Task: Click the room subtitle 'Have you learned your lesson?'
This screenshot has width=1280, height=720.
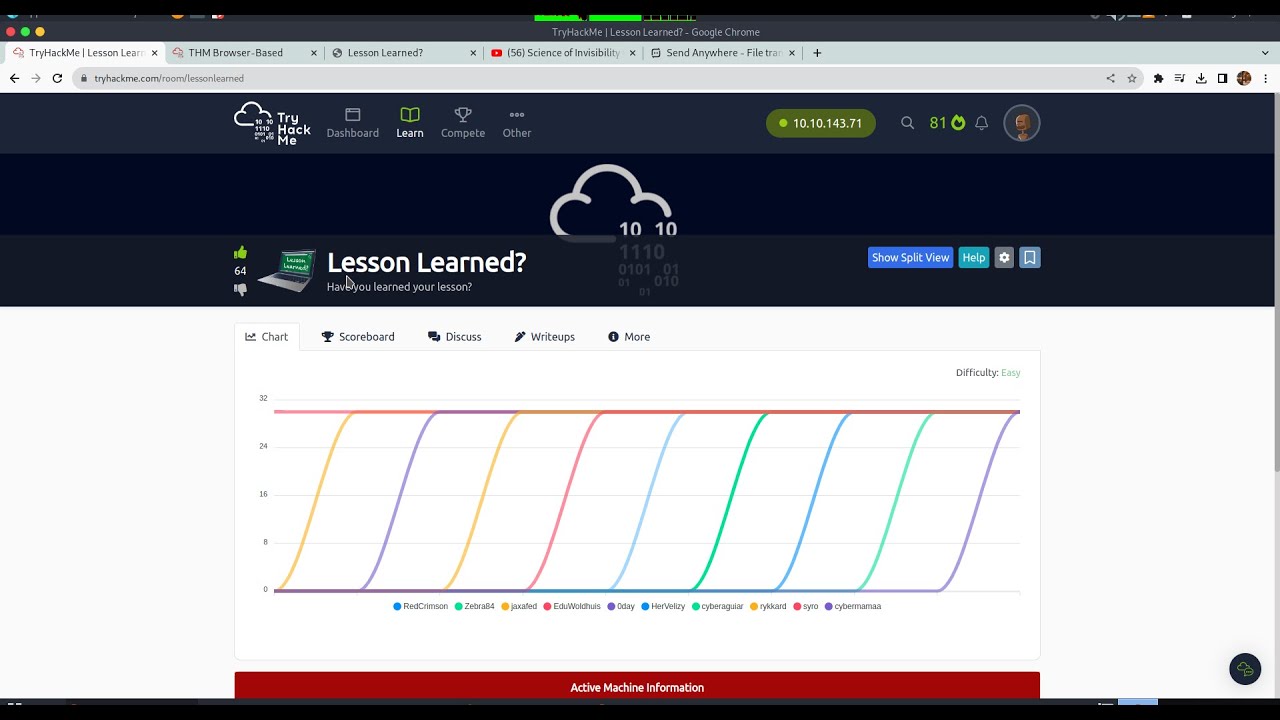Action: [399, 287]
